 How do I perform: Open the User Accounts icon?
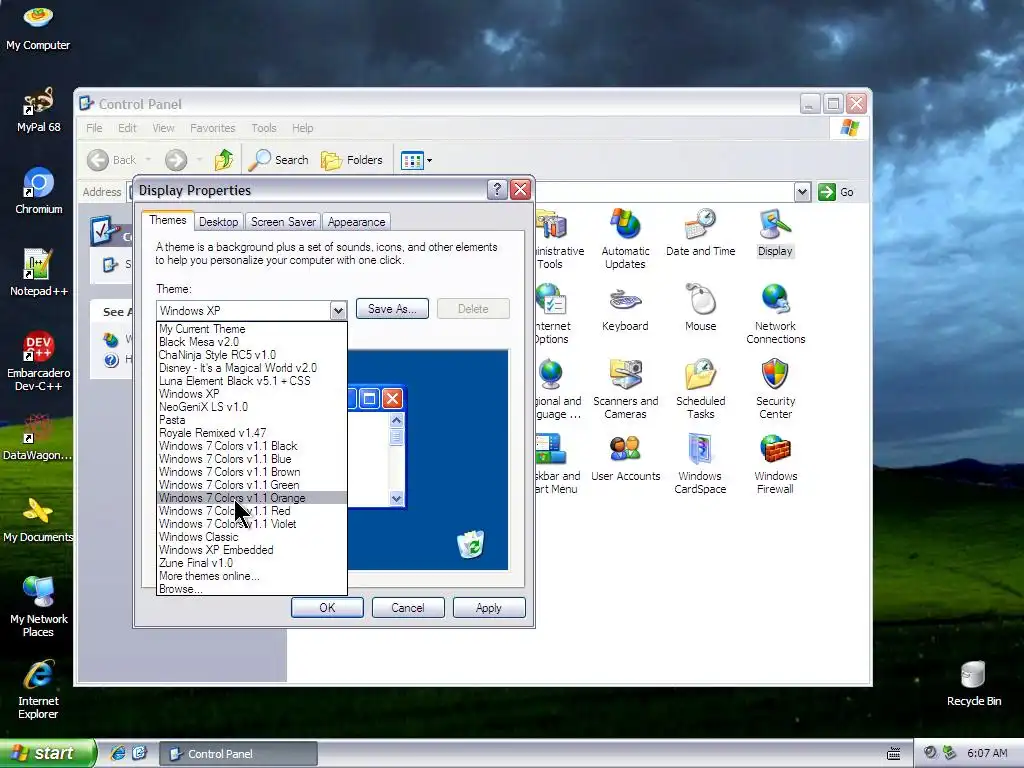[x=625, y=458]
